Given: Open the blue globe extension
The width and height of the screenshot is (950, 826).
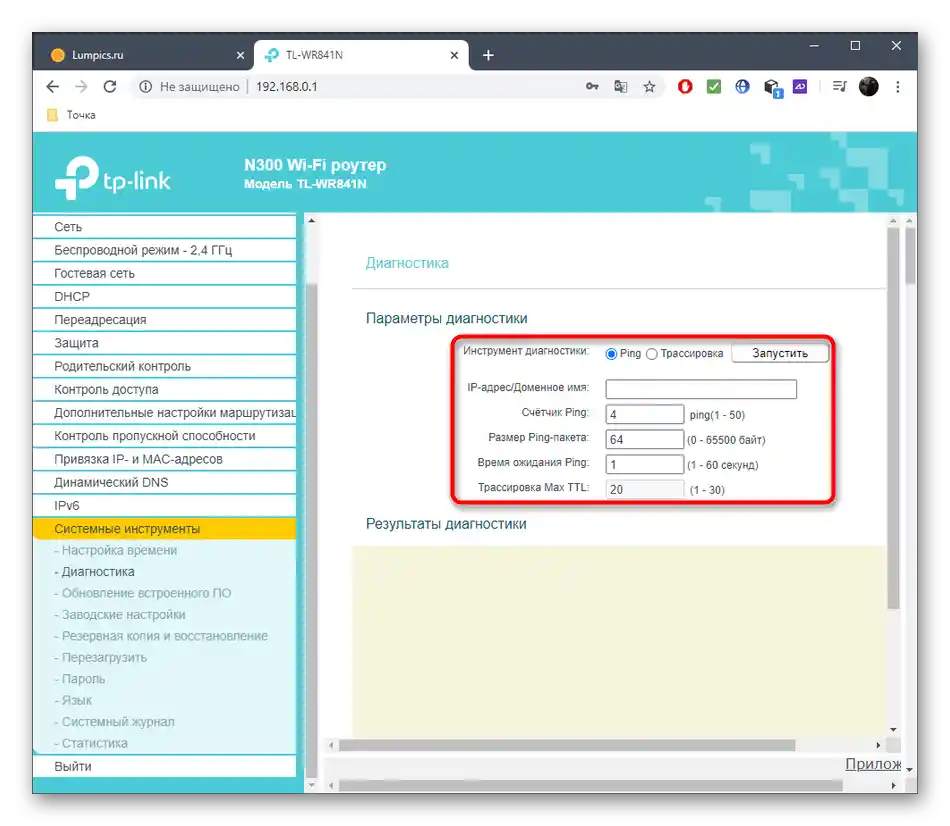Looking at the screenshot, I should point(742,87).
